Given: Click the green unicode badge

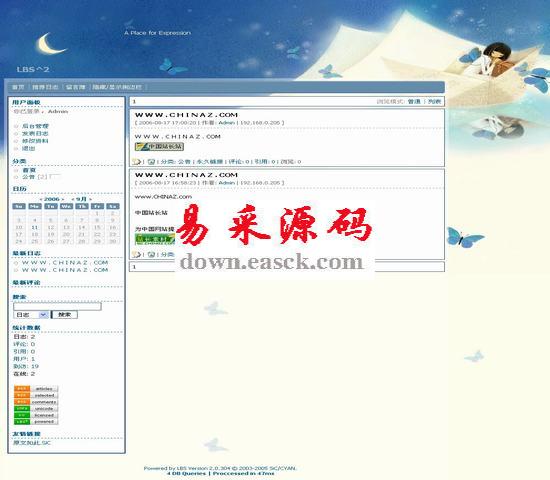Looking at the screenshot, I should [36, 409].
